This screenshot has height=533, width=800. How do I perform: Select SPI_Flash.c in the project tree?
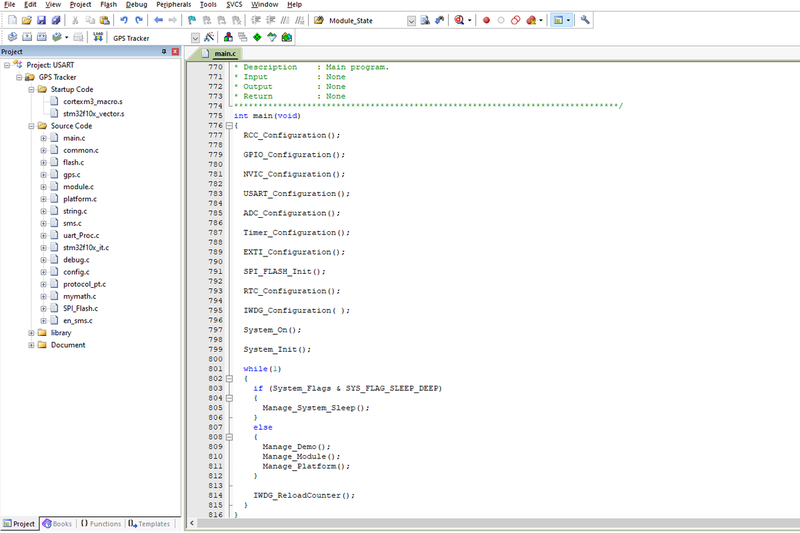(80, 309)
